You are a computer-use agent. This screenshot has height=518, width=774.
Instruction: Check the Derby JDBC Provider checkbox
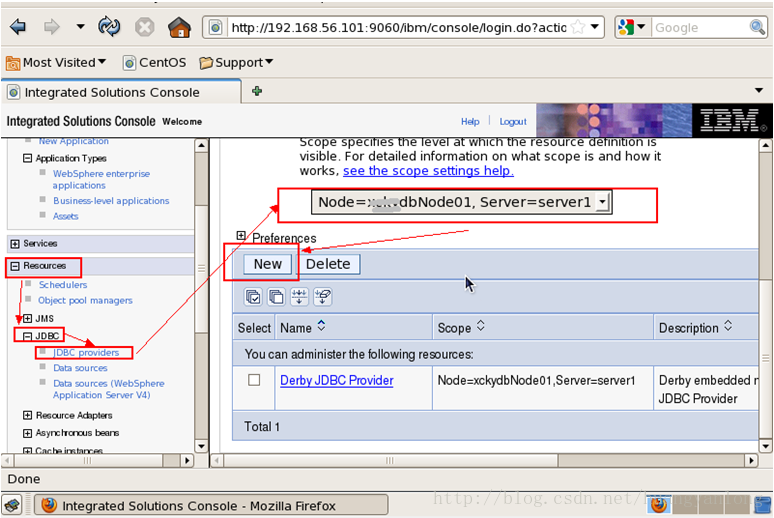(x=254, y=380)
